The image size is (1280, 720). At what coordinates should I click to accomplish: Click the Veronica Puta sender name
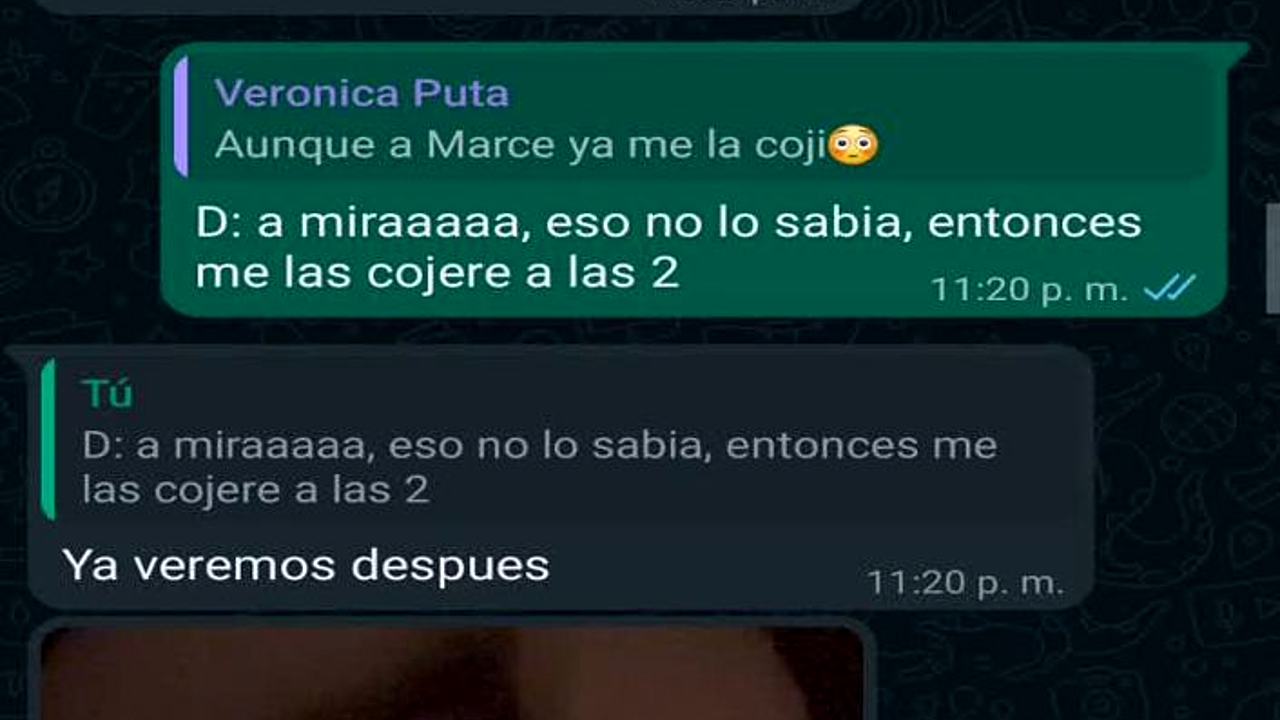pos(361,93)
